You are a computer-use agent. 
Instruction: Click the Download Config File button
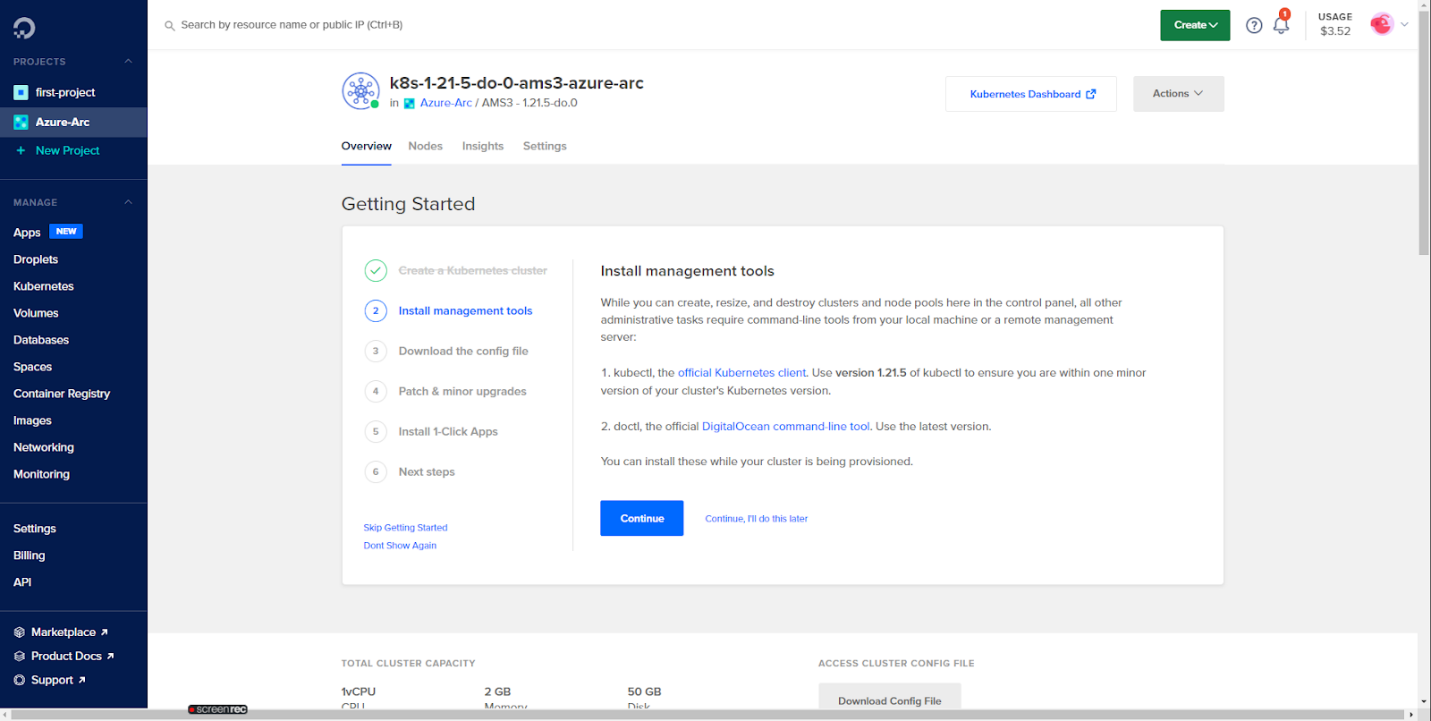[x=890, y=697]
